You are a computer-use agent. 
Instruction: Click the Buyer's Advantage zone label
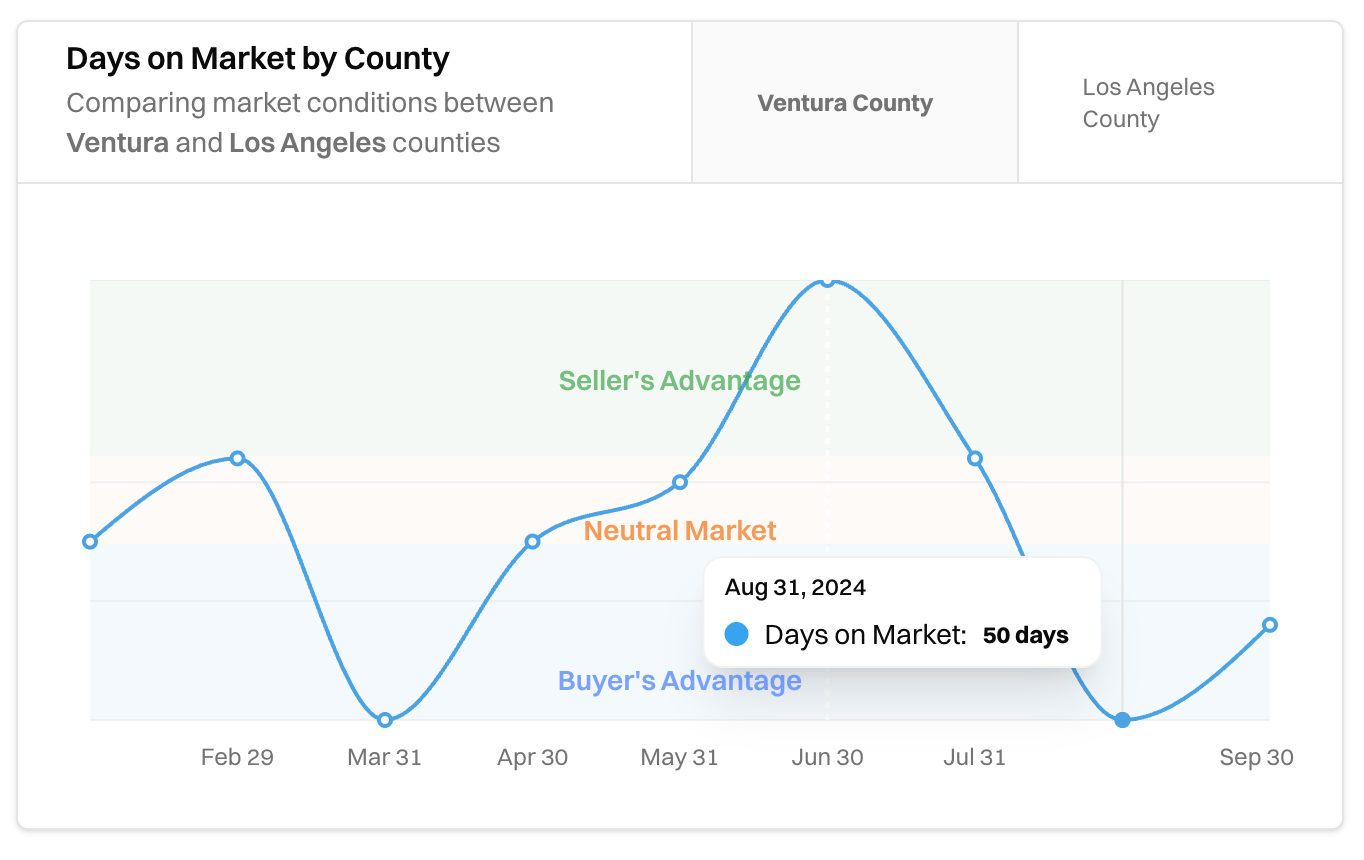pyautogui.click(x=679, y=680)
